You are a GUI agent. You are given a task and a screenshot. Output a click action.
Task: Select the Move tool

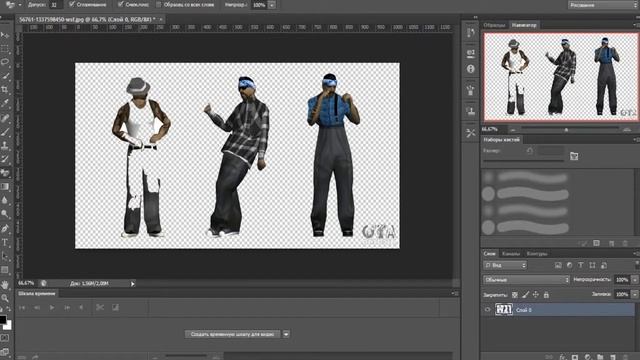[5, 35]
